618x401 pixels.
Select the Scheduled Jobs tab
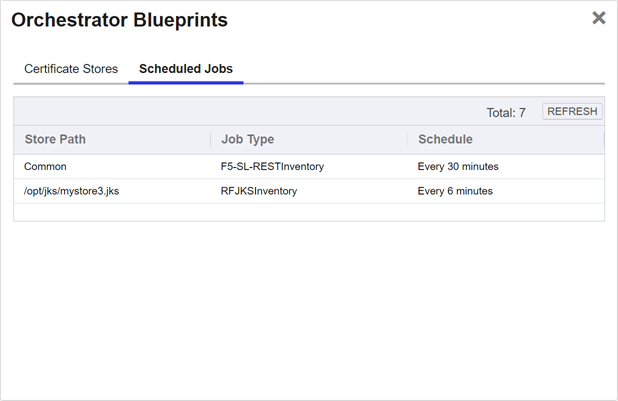click(x=186, y=69)
